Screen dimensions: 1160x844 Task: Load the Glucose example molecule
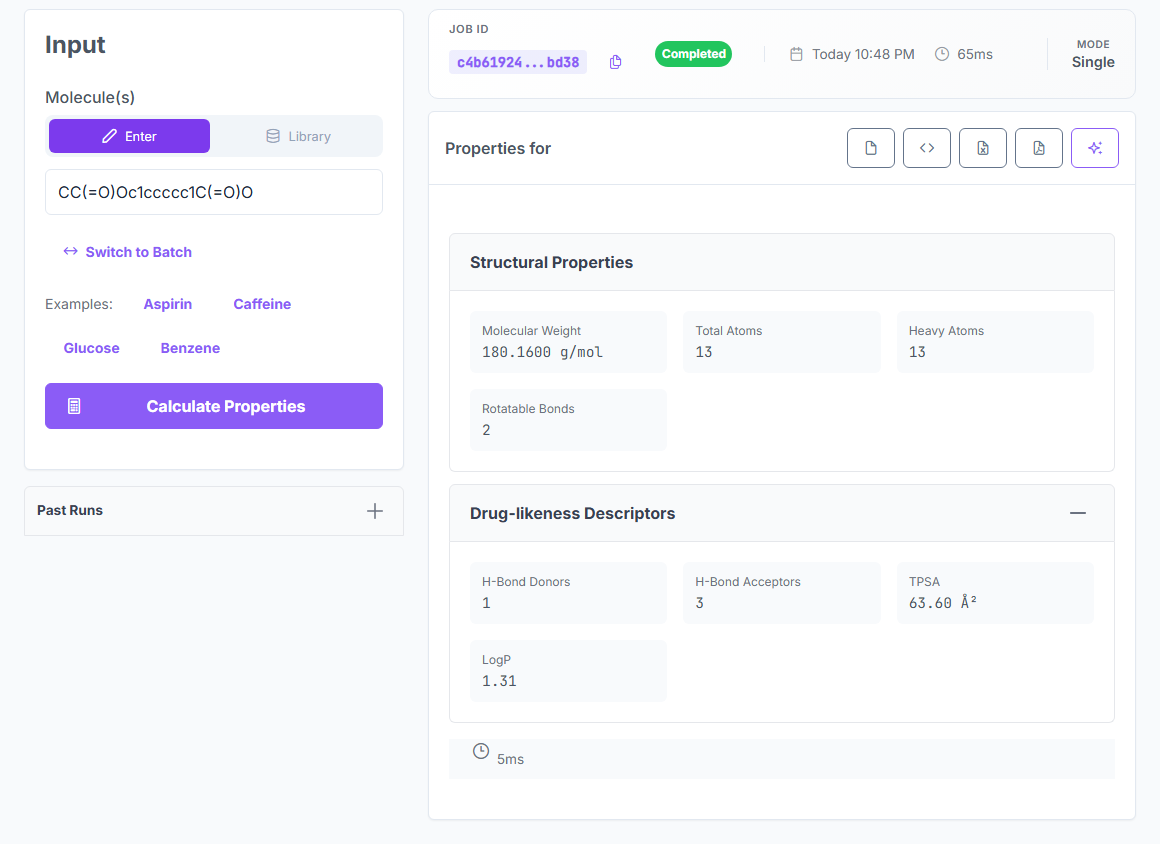[91, 348]
